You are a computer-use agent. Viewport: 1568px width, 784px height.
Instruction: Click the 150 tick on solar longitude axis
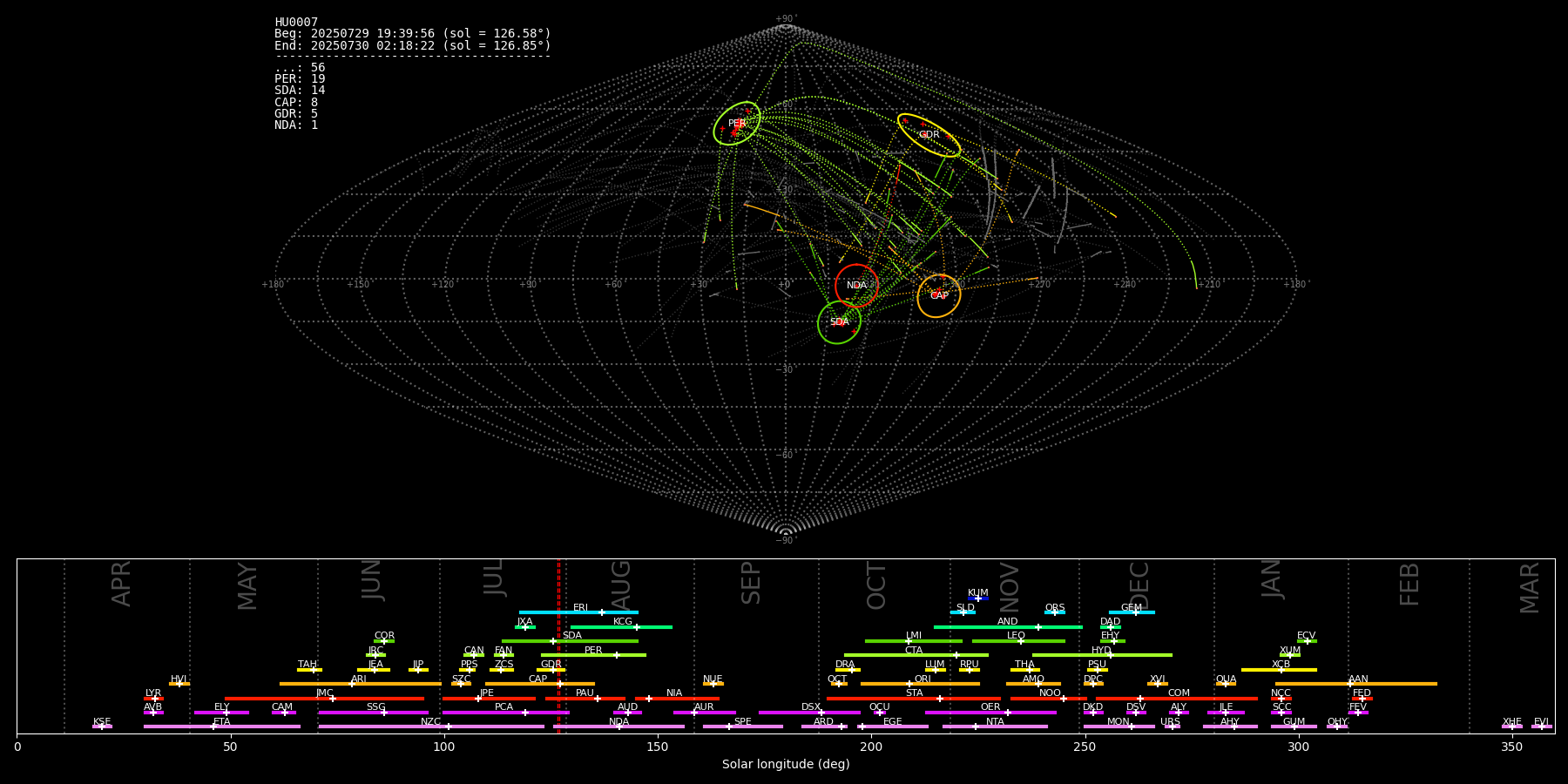pos(658,747)
